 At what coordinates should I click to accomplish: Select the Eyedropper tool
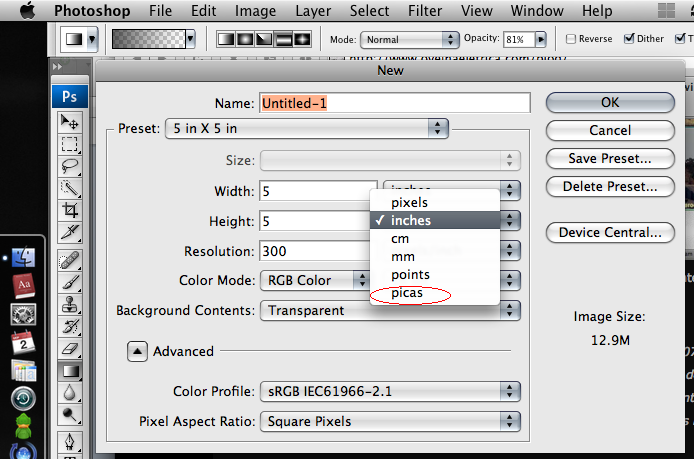coord(69,232)
